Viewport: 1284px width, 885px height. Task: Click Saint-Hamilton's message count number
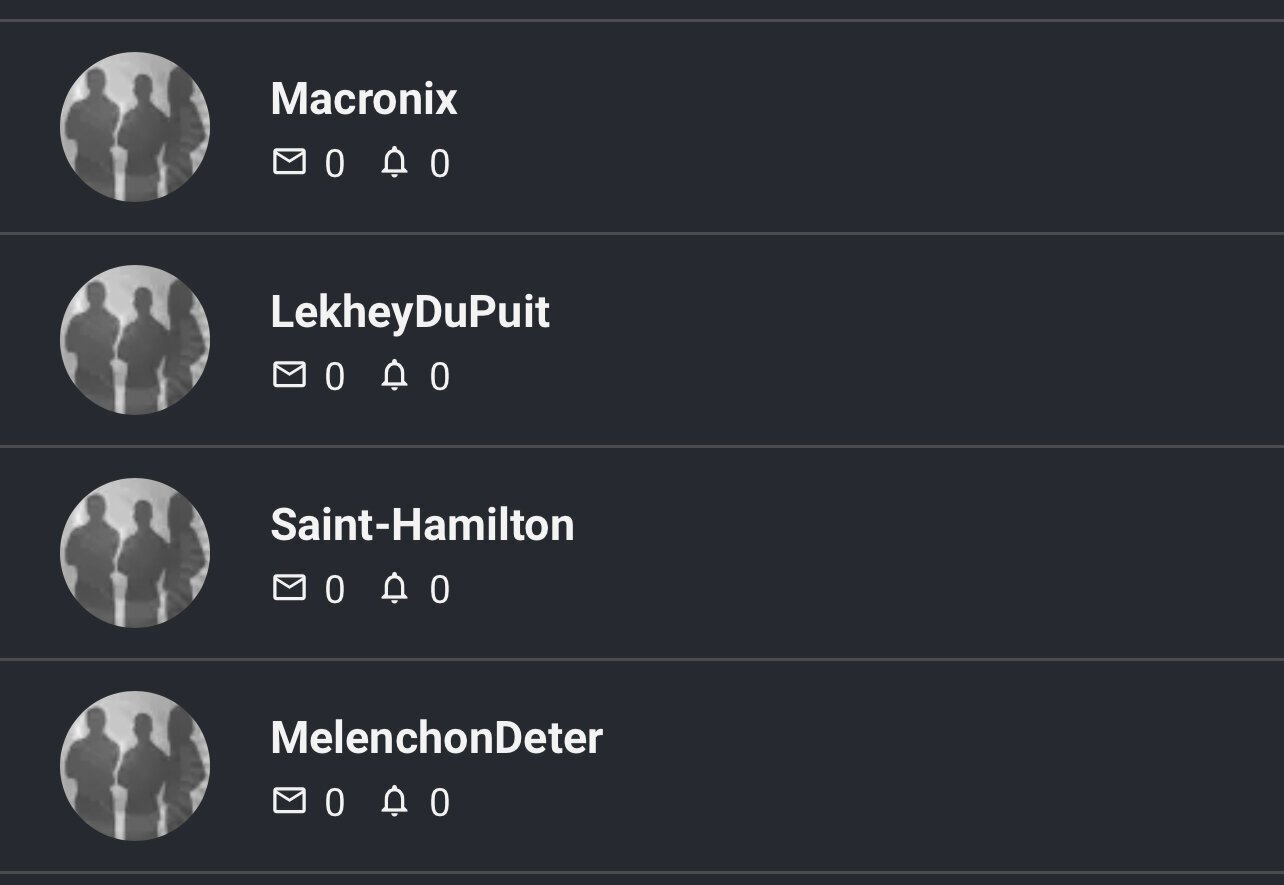click(x=335, y=590)
